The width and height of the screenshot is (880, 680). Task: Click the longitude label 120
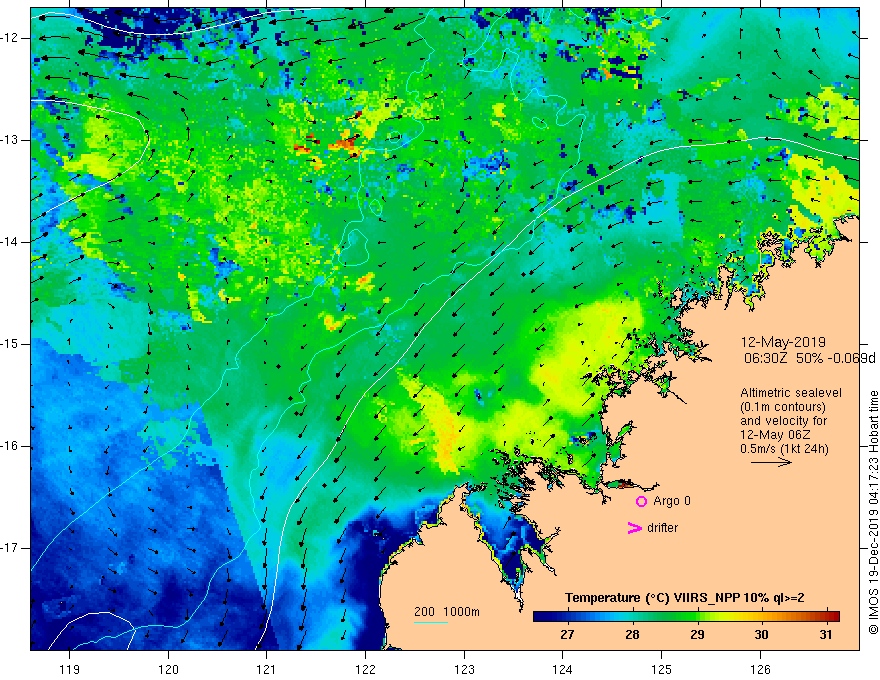pos(168,669)
